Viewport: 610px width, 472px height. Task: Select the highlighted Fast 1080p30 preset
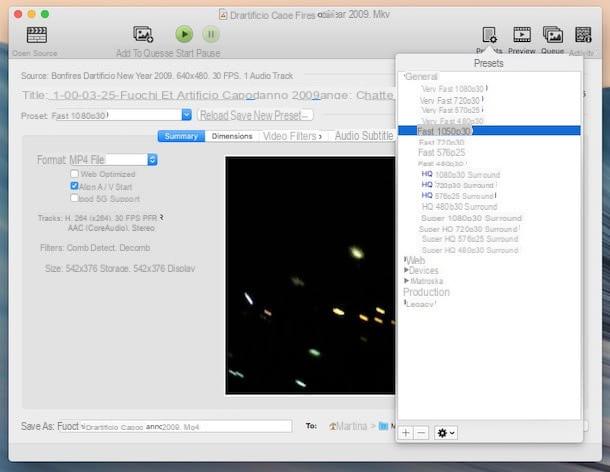[489, 131]
